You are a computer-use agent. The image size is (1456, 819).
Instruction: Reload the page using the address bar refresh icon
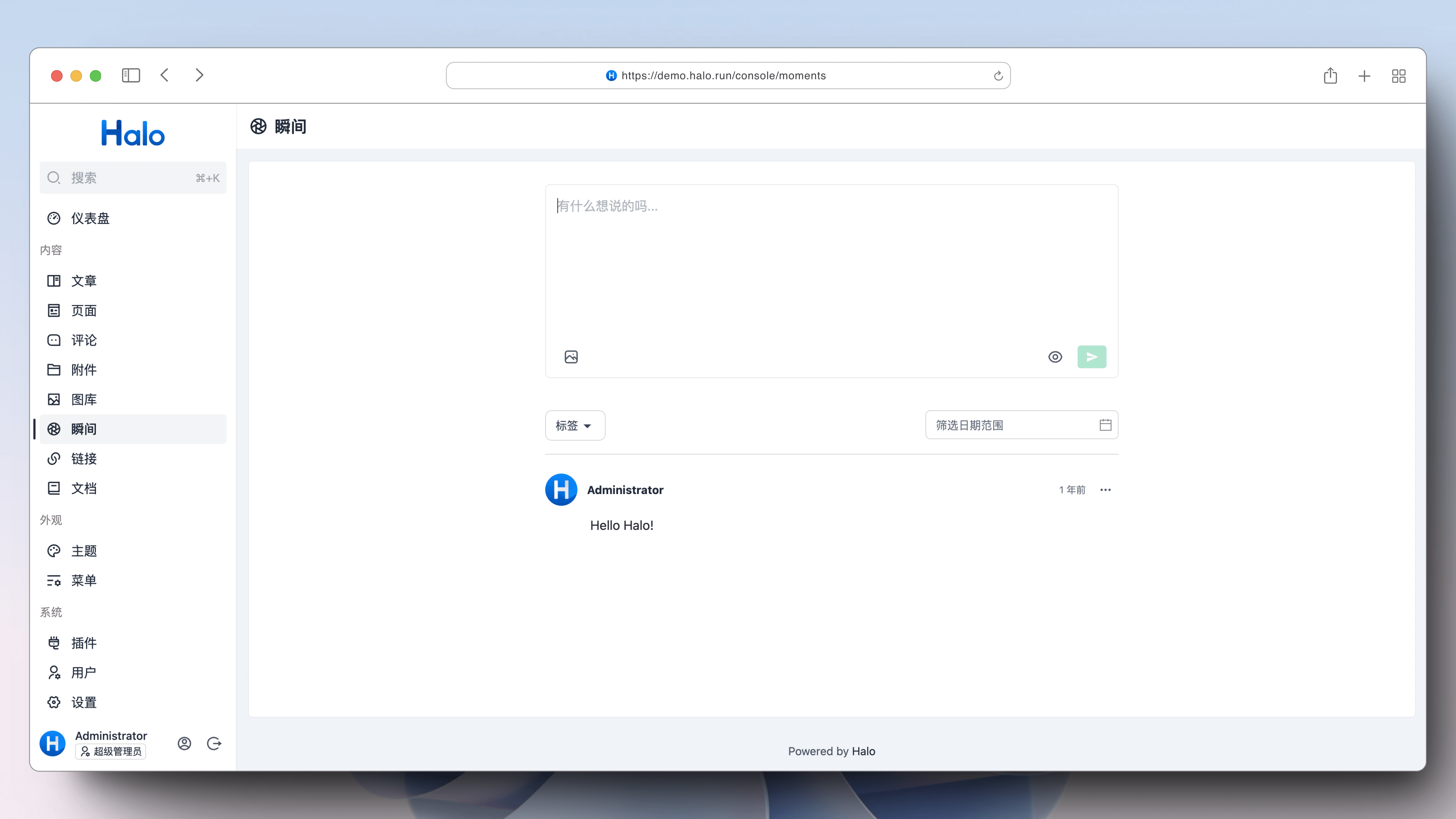[x=998, y=76]
